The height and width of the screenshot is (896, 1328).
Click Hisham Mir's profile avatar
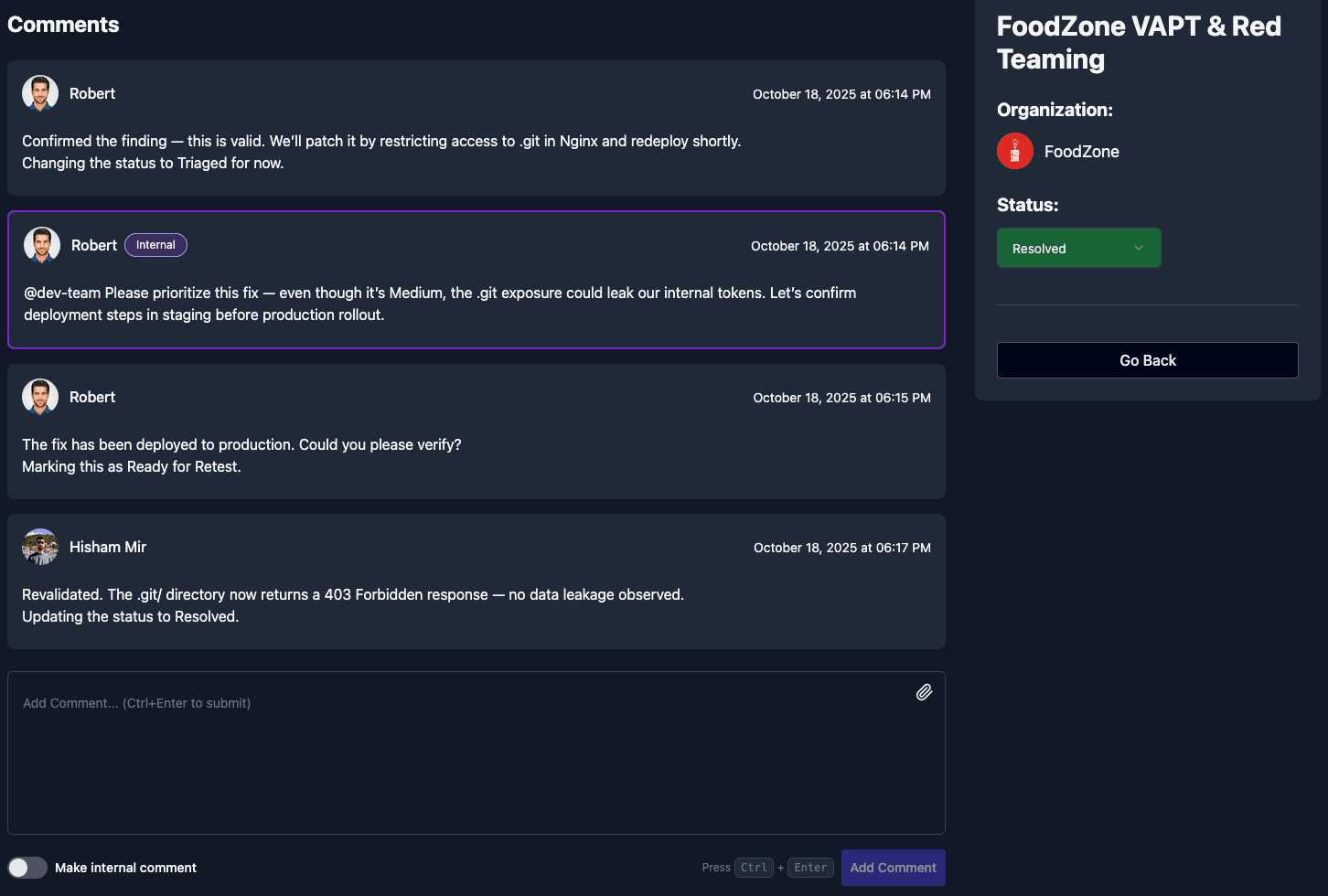[x=39, y=546]
